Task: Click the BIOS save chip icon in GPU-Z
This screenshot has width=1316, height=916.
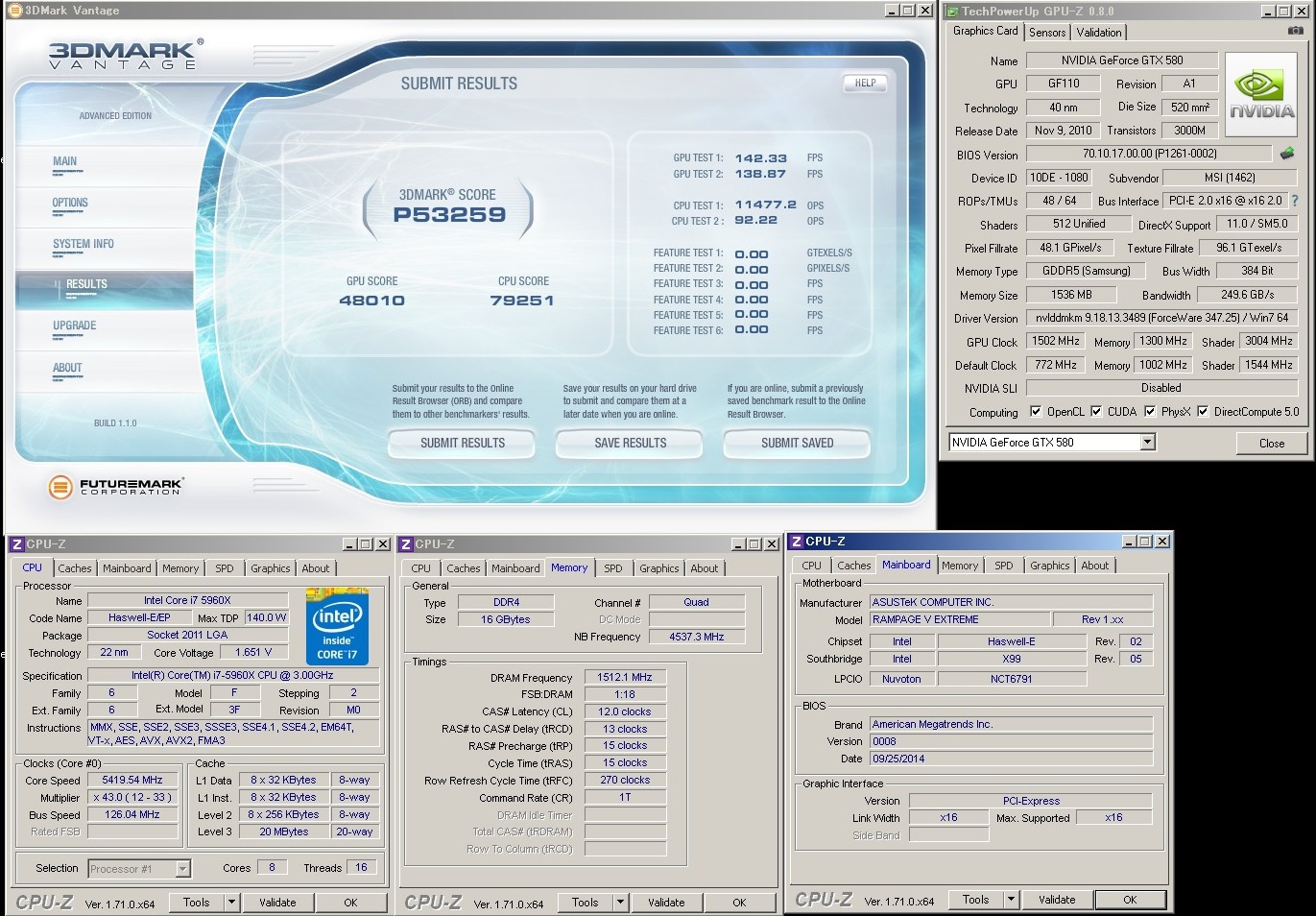Action: (1287, 153)
